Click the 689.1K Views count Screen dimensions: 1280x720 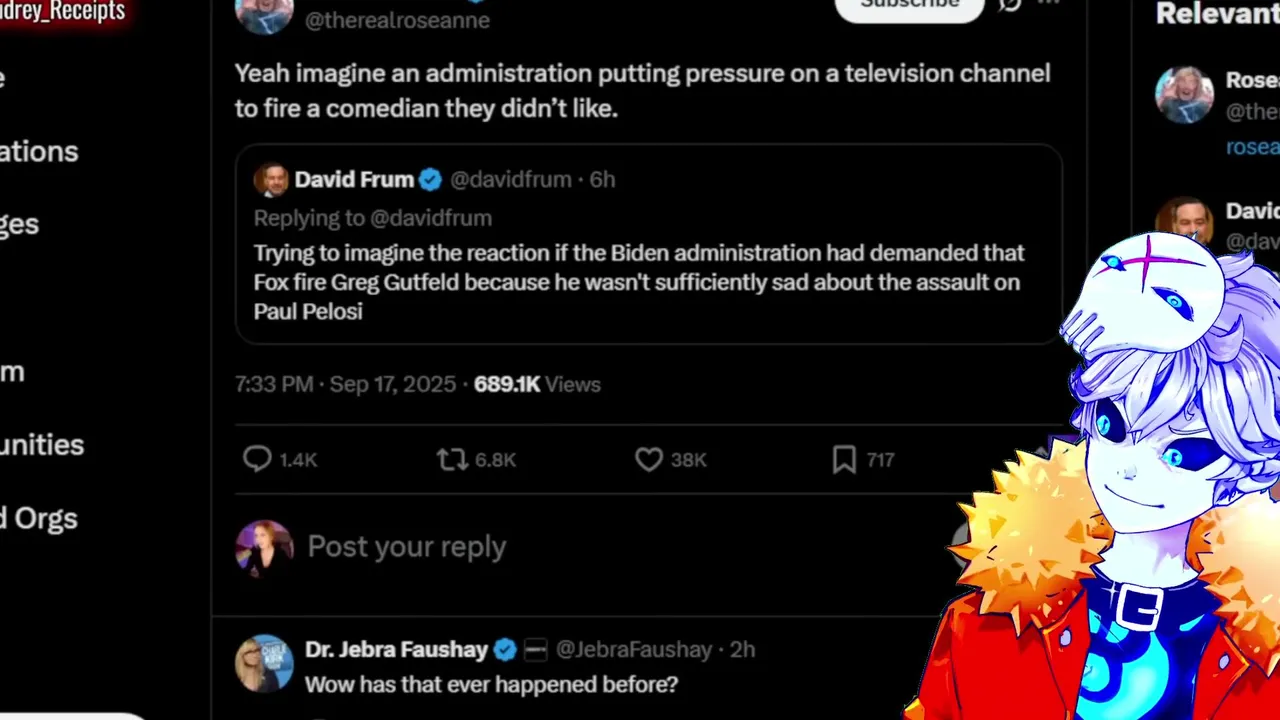(x=537, y=384)
